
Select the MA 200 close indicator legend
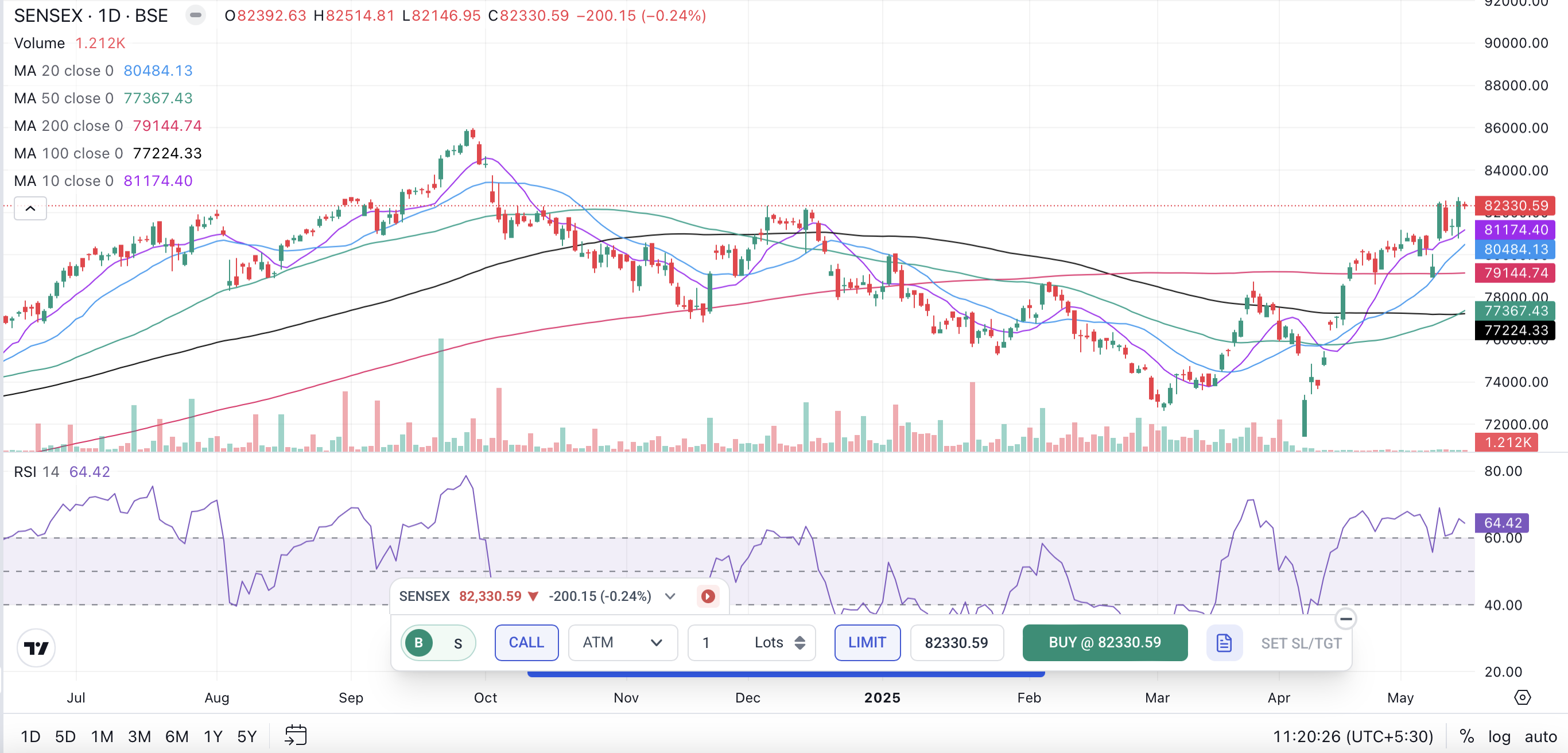coord(108,125)
